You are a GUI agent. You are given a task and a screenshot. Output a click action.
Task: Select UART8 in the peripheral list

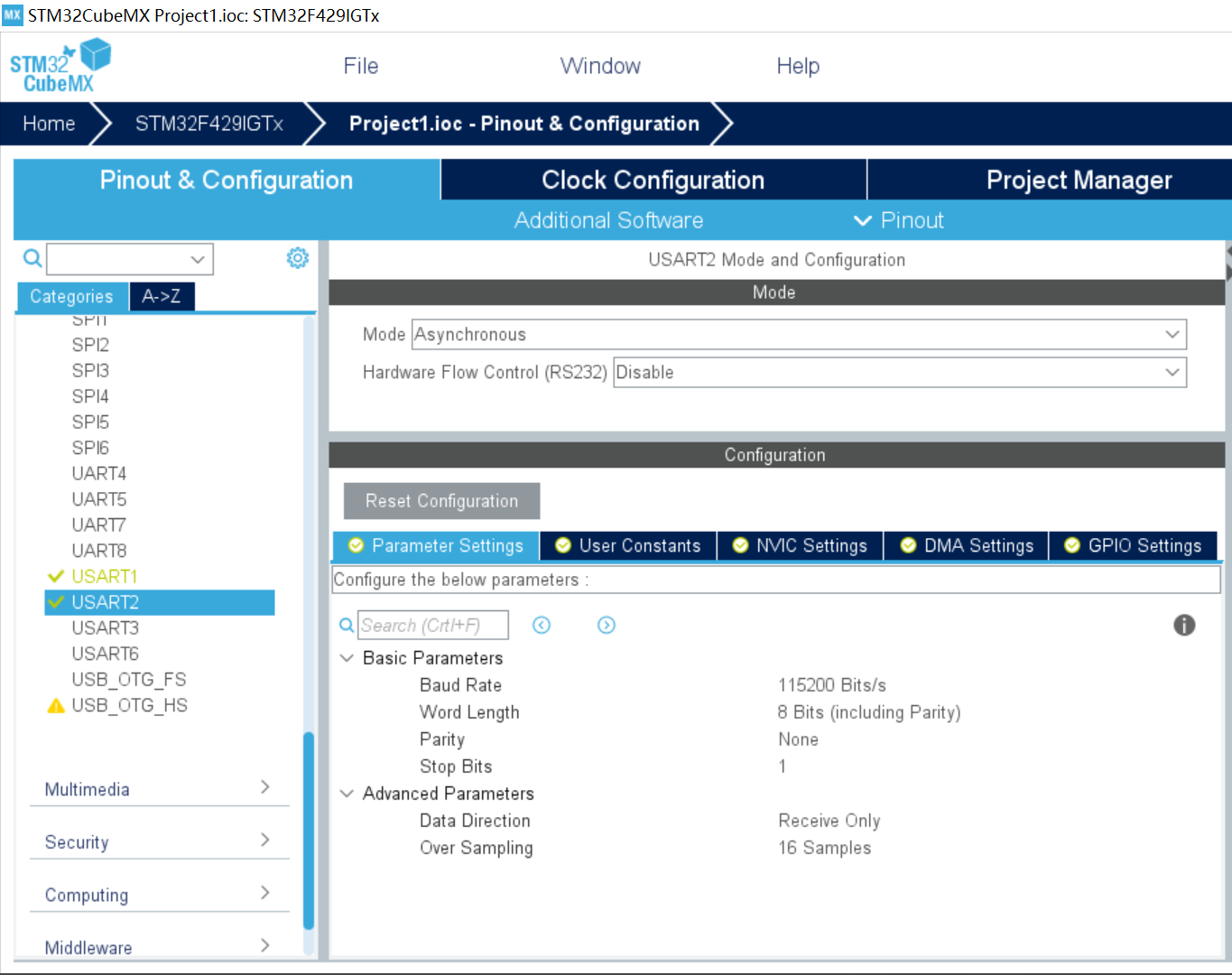point(99,551)
